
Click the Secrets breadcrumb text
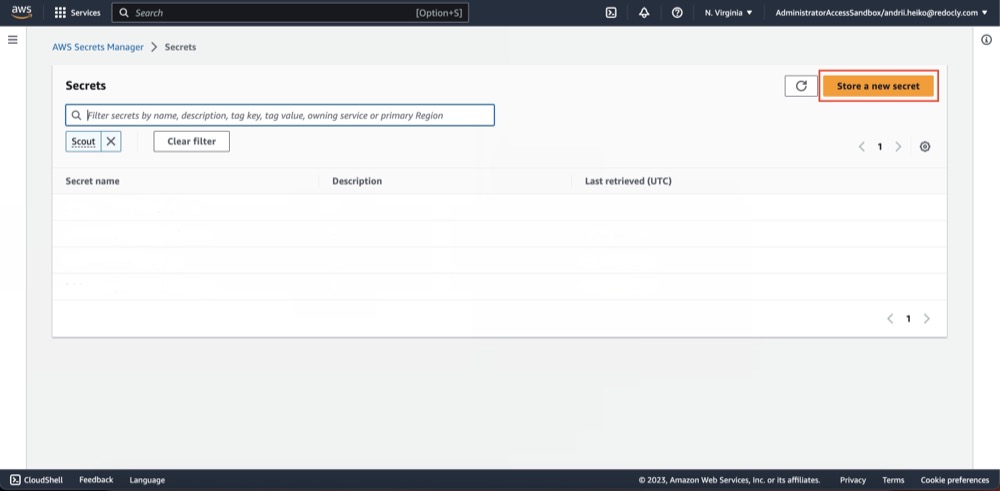coord(180,47)
